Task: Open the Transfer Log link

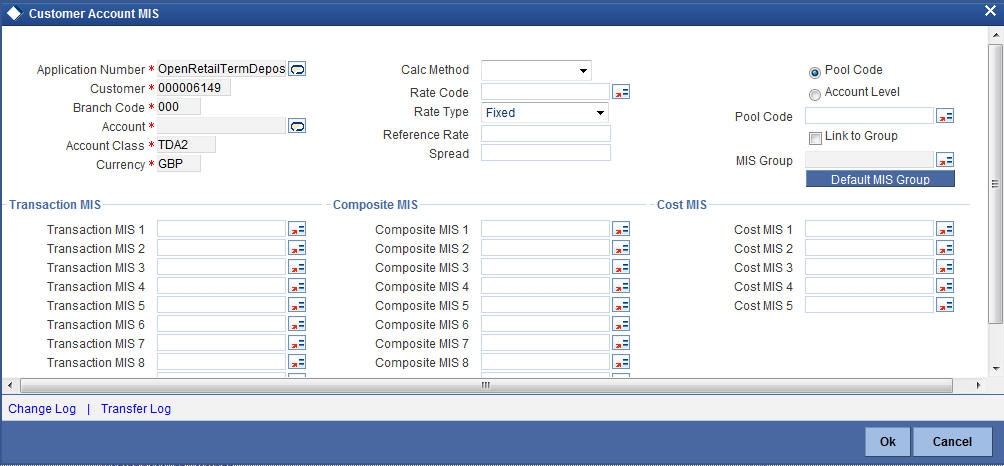Action: pyautogui.click(x=136, y=408)
